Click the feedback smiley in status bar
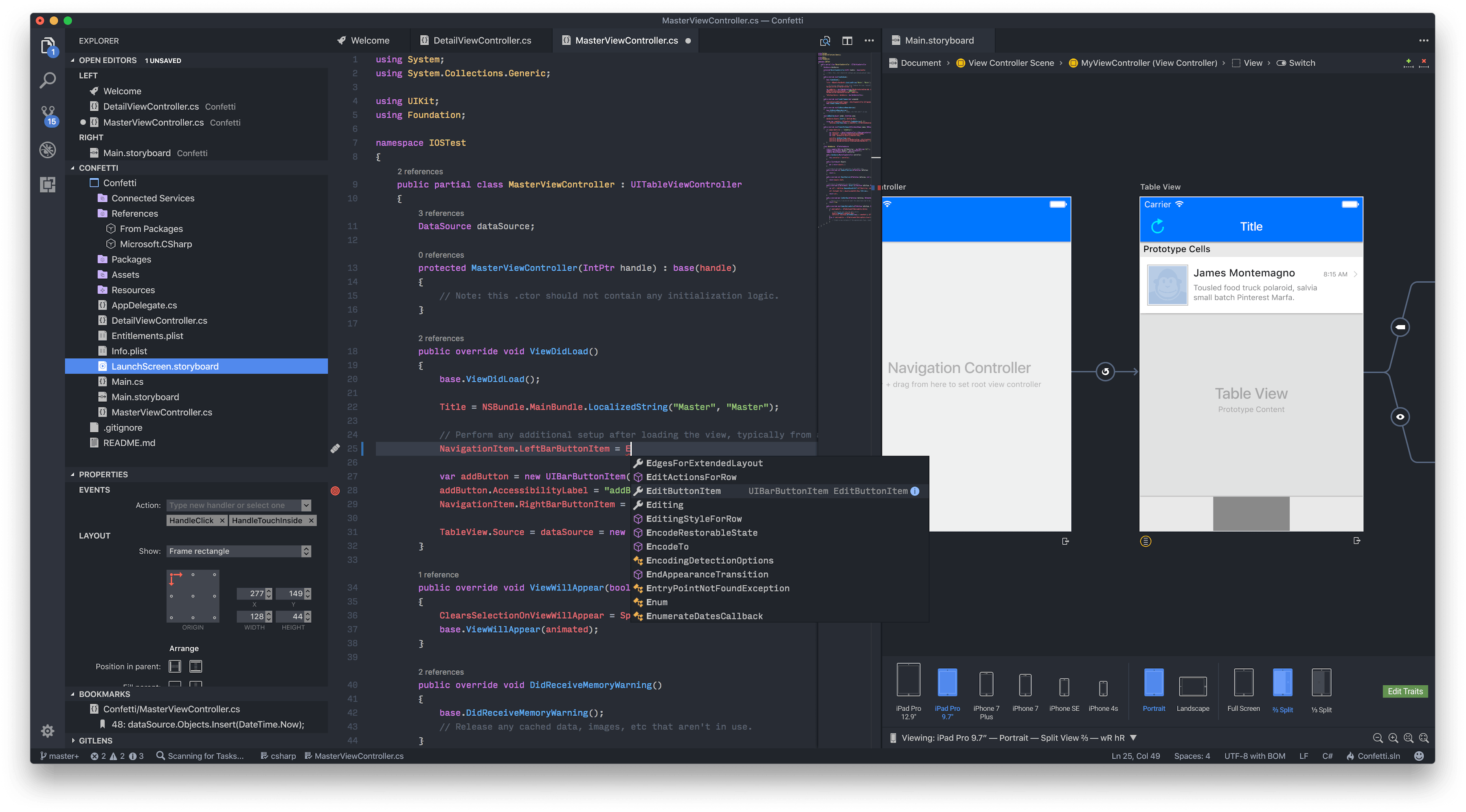 coord(1419,756)
